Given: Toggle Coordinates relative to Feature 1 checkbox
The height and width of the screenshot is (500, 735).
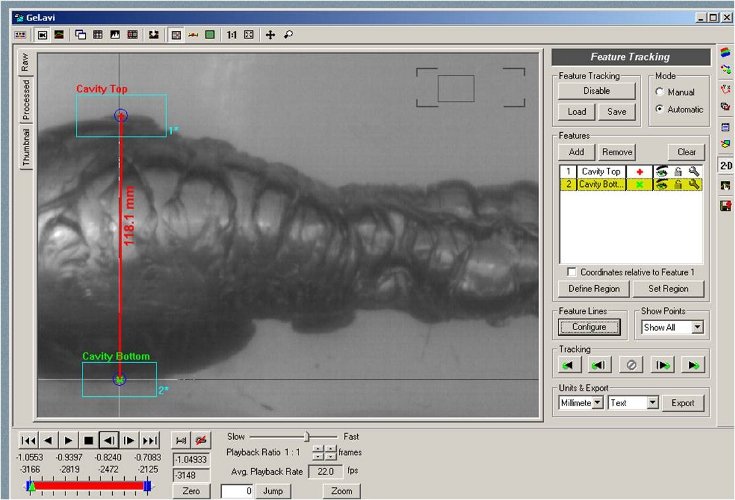Looking at the screenshot, I should coord(571,272).
